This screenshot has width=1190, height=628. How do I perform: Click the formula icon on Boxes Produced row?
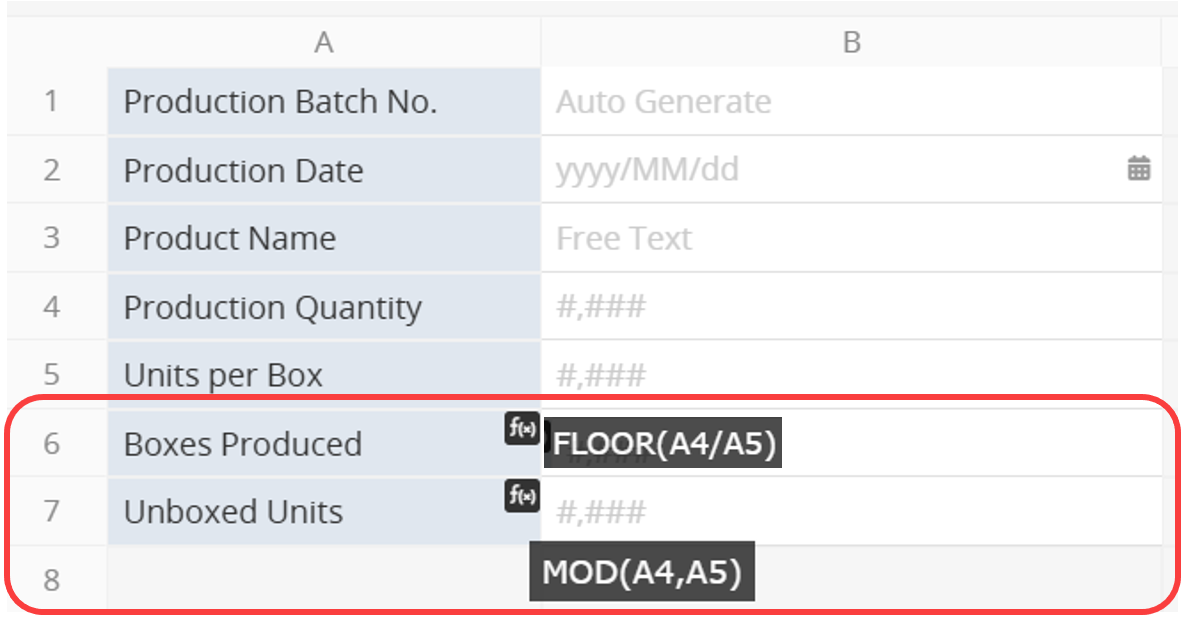point(522,429)
